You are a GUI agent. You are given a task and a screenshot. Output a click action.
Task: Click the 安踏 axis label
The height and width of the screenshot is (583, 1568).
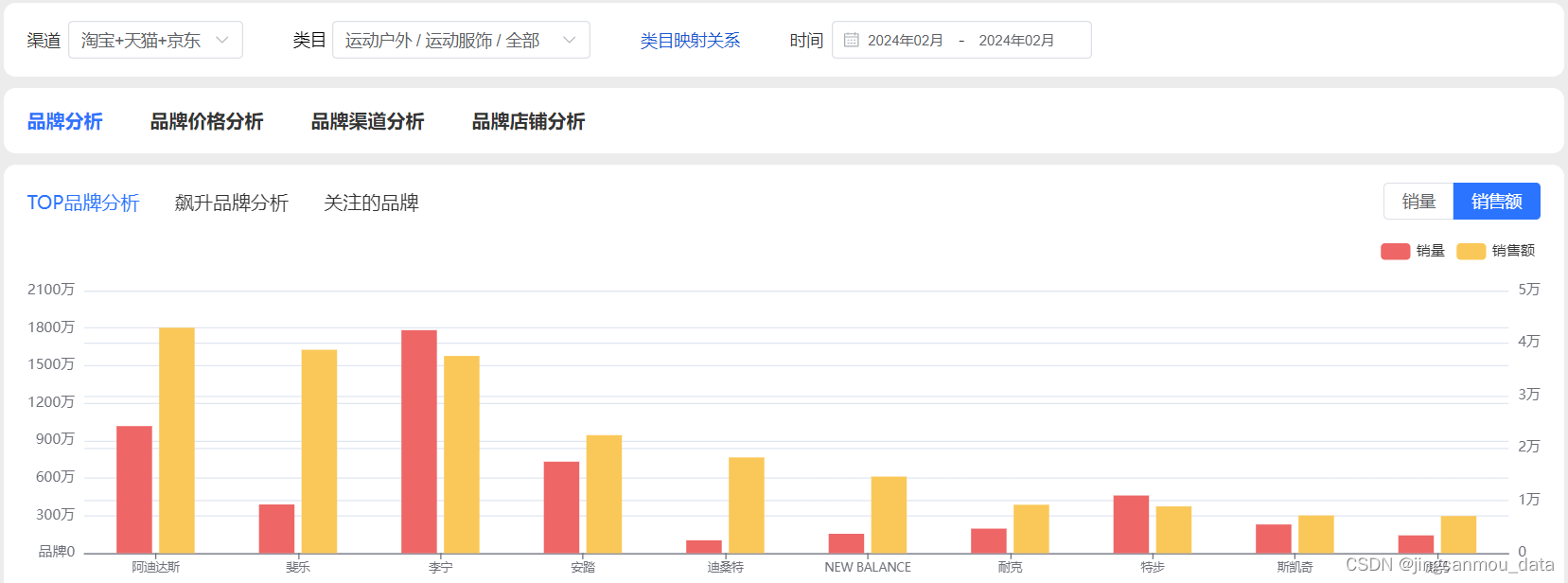pyautogui.click(x=583, y=567)
